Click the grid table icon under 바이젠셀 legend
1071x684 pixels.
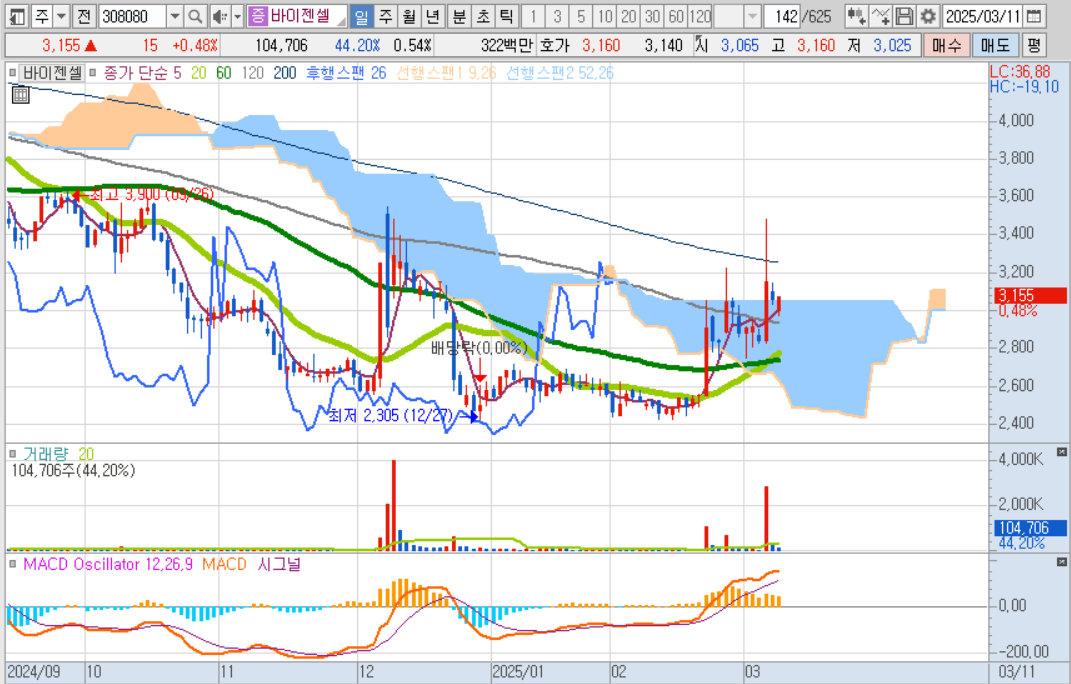pos(20,95)
